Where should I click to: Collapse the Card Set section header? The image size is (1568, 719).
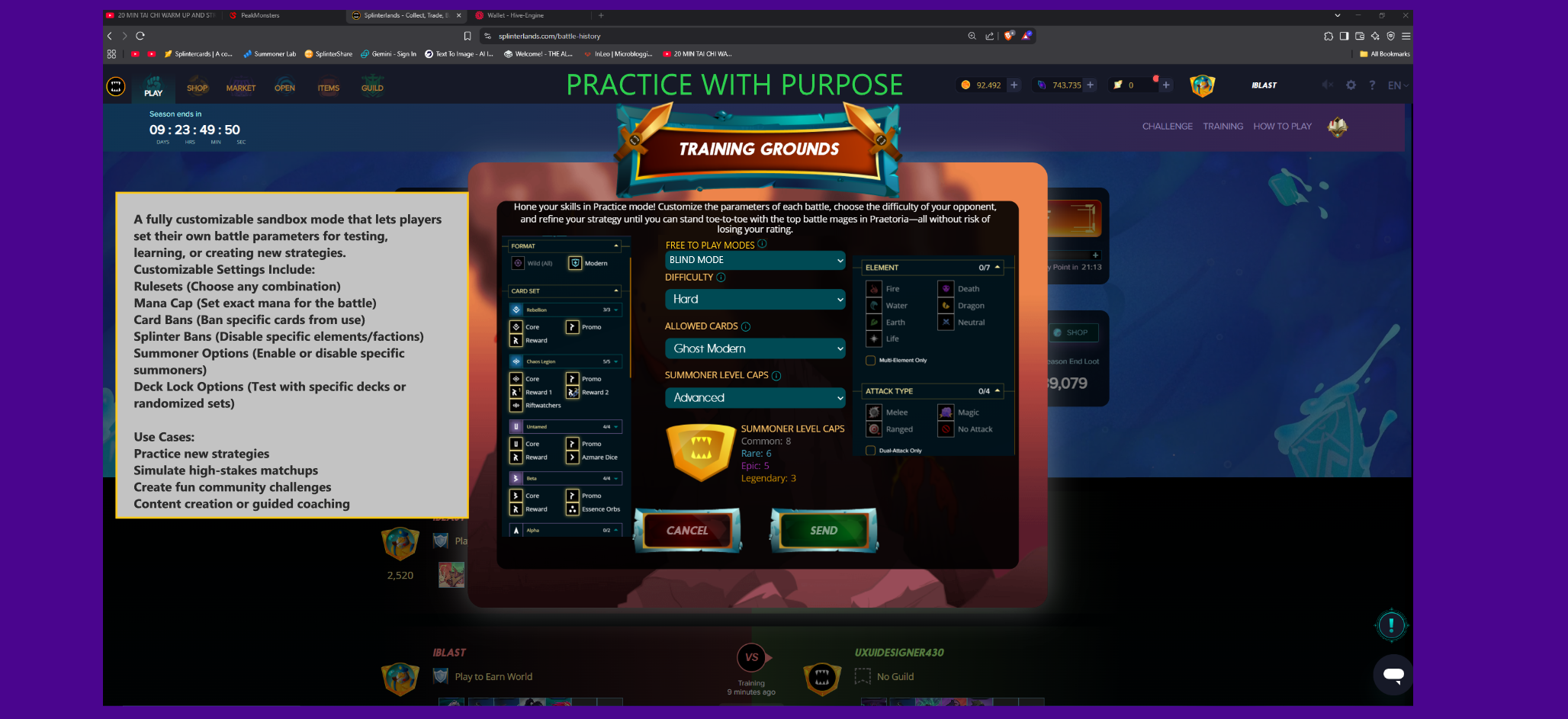[565, 291]
